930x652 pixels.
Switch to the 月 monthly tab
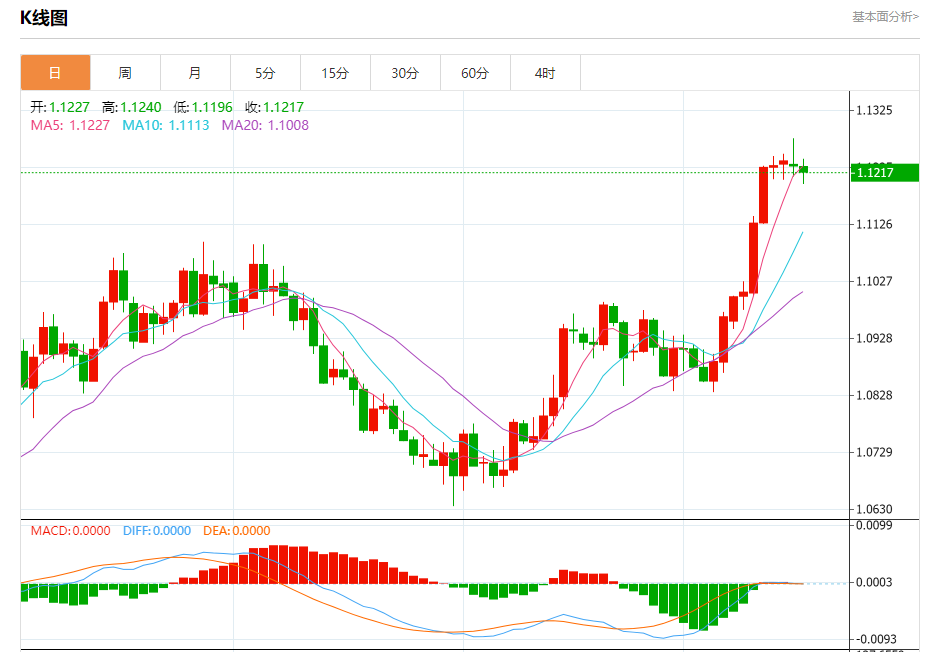[195, 73]
